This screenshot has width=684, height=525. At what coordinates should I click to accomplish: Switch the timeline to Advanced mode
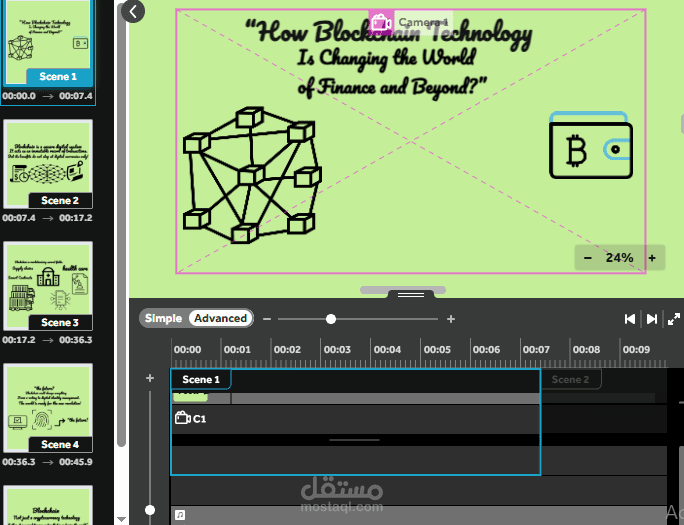(x=220, y=318)
